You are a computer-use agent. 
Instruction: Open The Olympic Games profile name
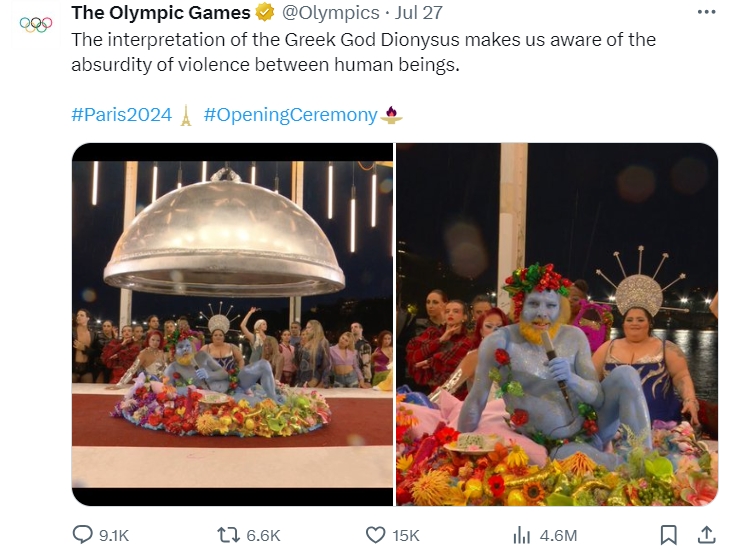tap(160, 13)
